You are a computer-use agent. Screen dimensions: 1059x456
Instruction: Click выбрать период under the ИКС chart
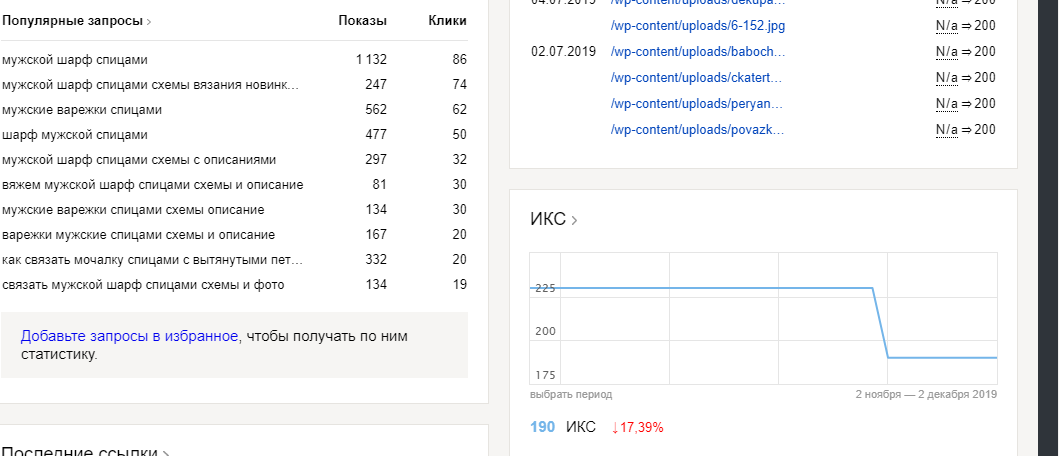571,395
